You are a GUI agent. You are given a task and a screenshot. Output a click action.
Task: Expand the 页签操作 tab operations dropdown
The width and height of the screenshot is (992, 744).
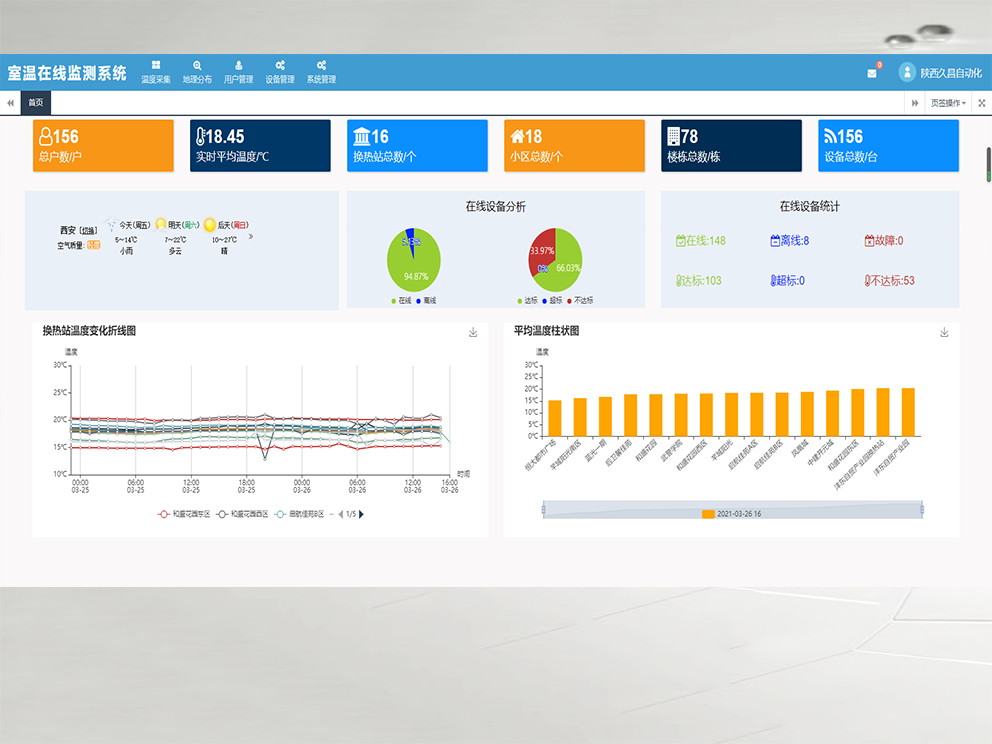coord(948,102)
